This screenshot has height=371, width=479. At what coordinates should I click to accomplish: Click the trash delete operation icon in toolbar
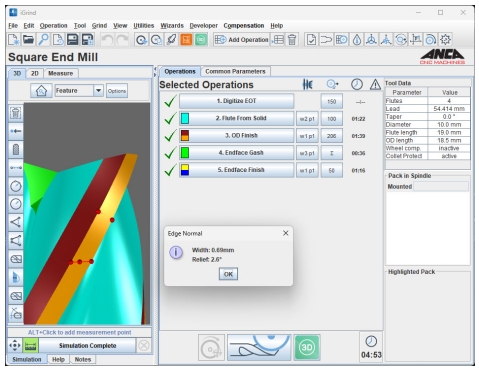(x=292, y=40)
